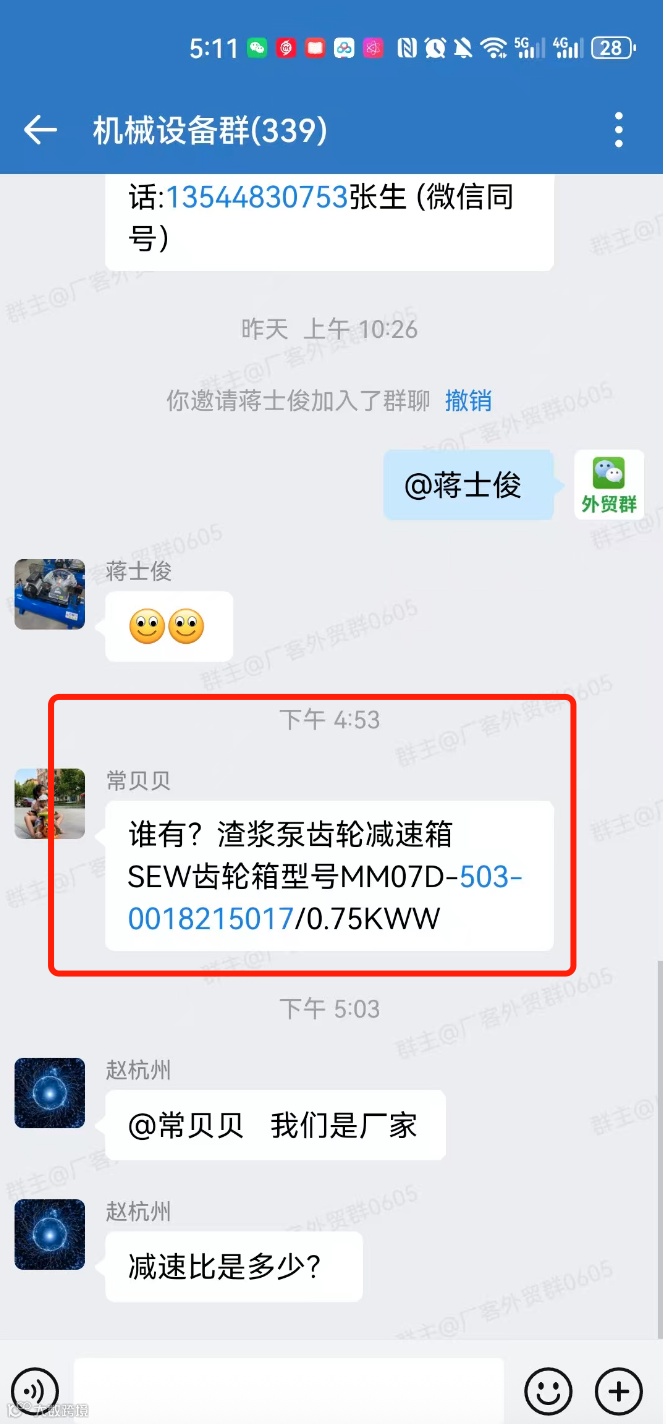Tap the plus attachment icon

click(618, 1391)
